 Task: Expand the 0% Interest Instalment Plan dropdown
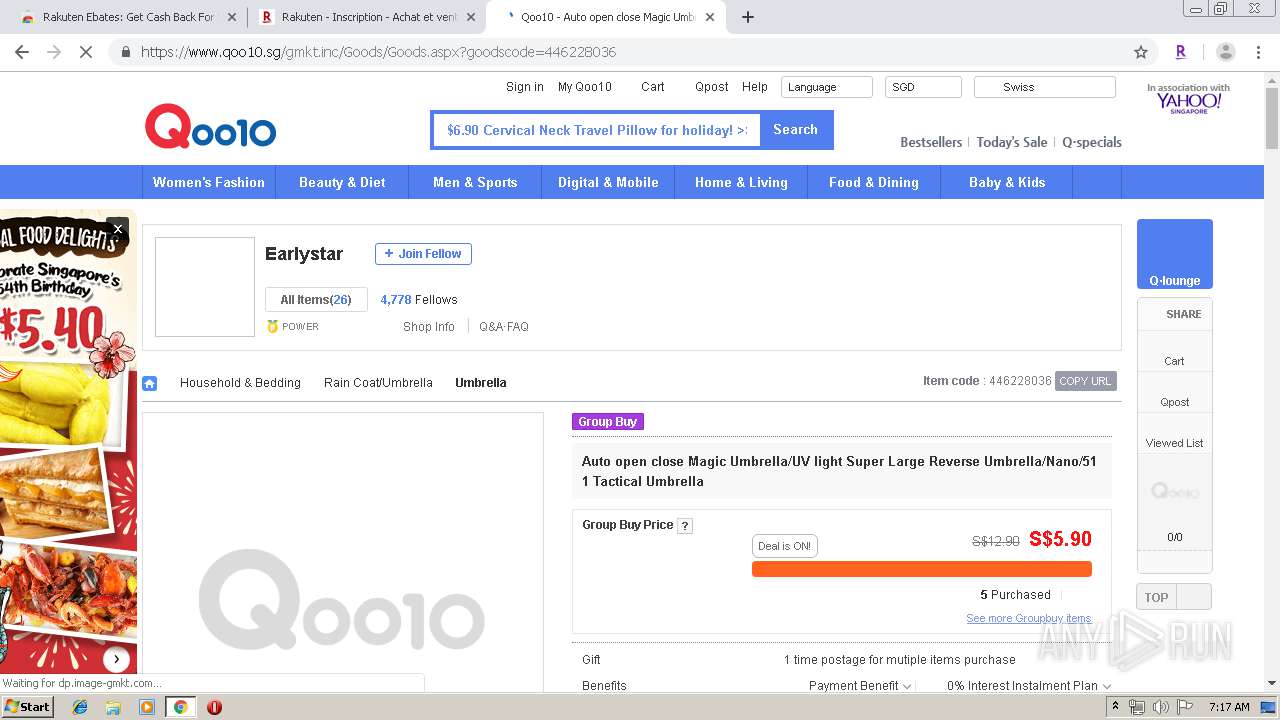click(1029, 686)
